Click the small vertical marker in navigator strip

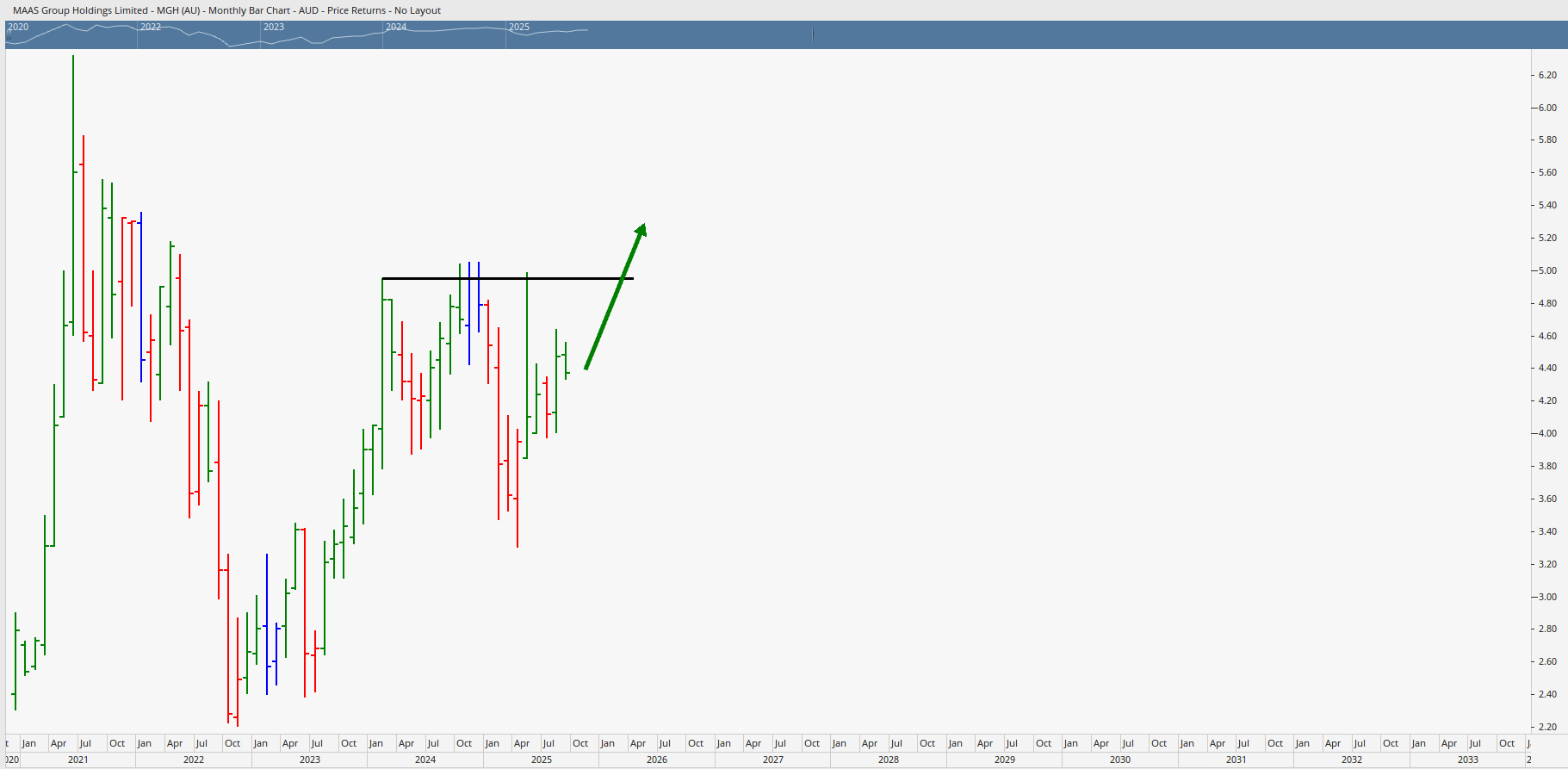pos(813,34)
